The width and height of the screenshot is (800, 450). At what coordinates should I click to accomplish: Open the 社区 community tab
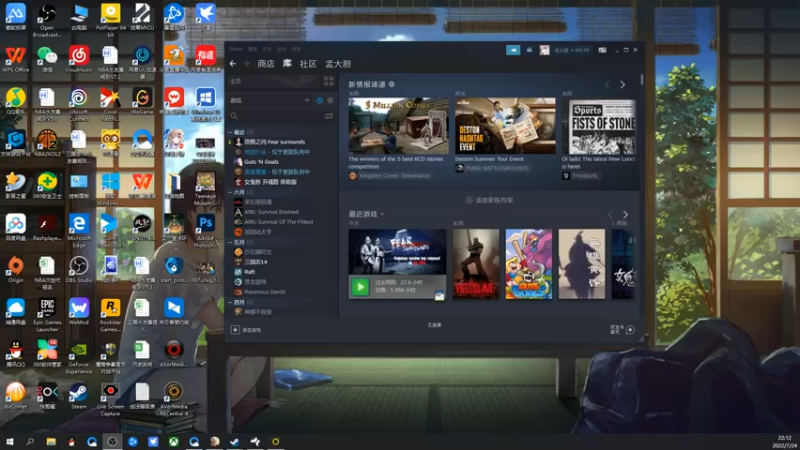(308, 64)
